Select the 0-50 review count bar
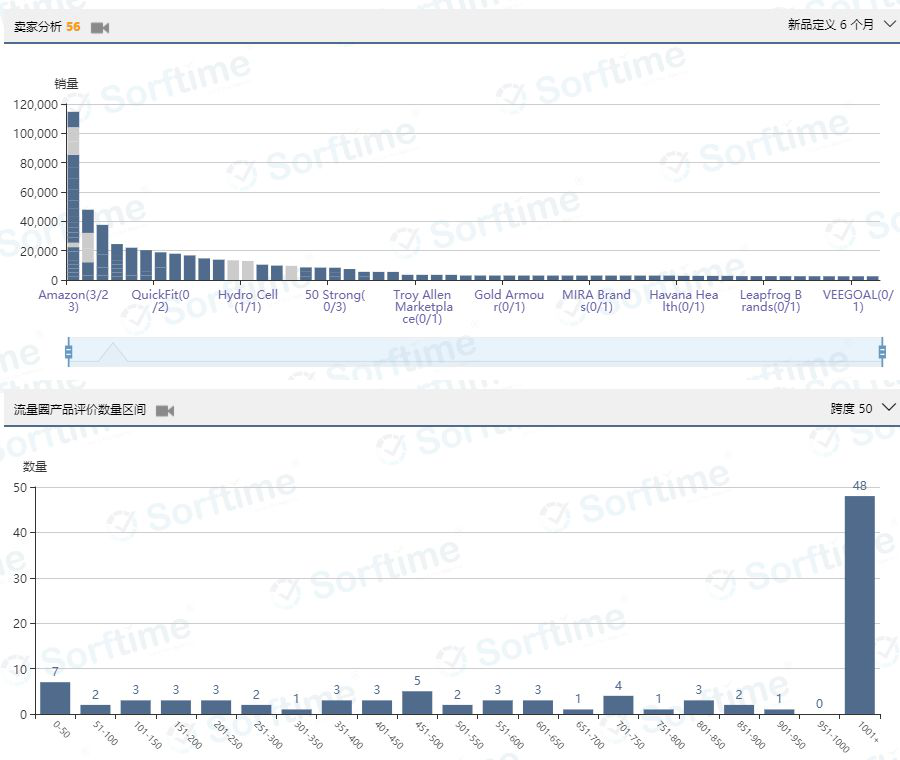This screenshot has height=760, width=900. pyautogui.click(x=55, y=698)
